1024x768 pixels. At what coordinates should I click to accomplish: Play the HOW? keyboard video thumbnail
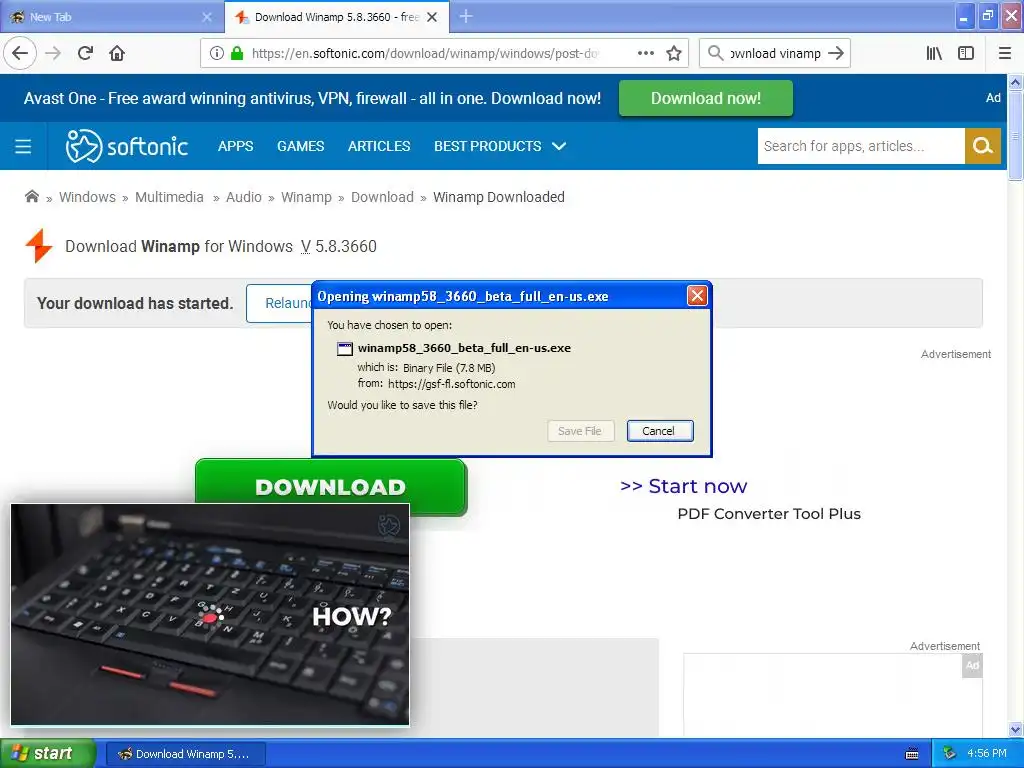pyautogui.click(x=210, y=615)
